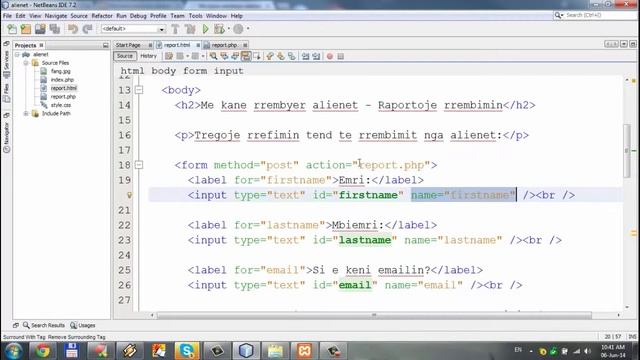Image resolution: width=640 pixels, height=360 pixels.
Task: Select report.php in project tree
Action: tap(63, 97)
